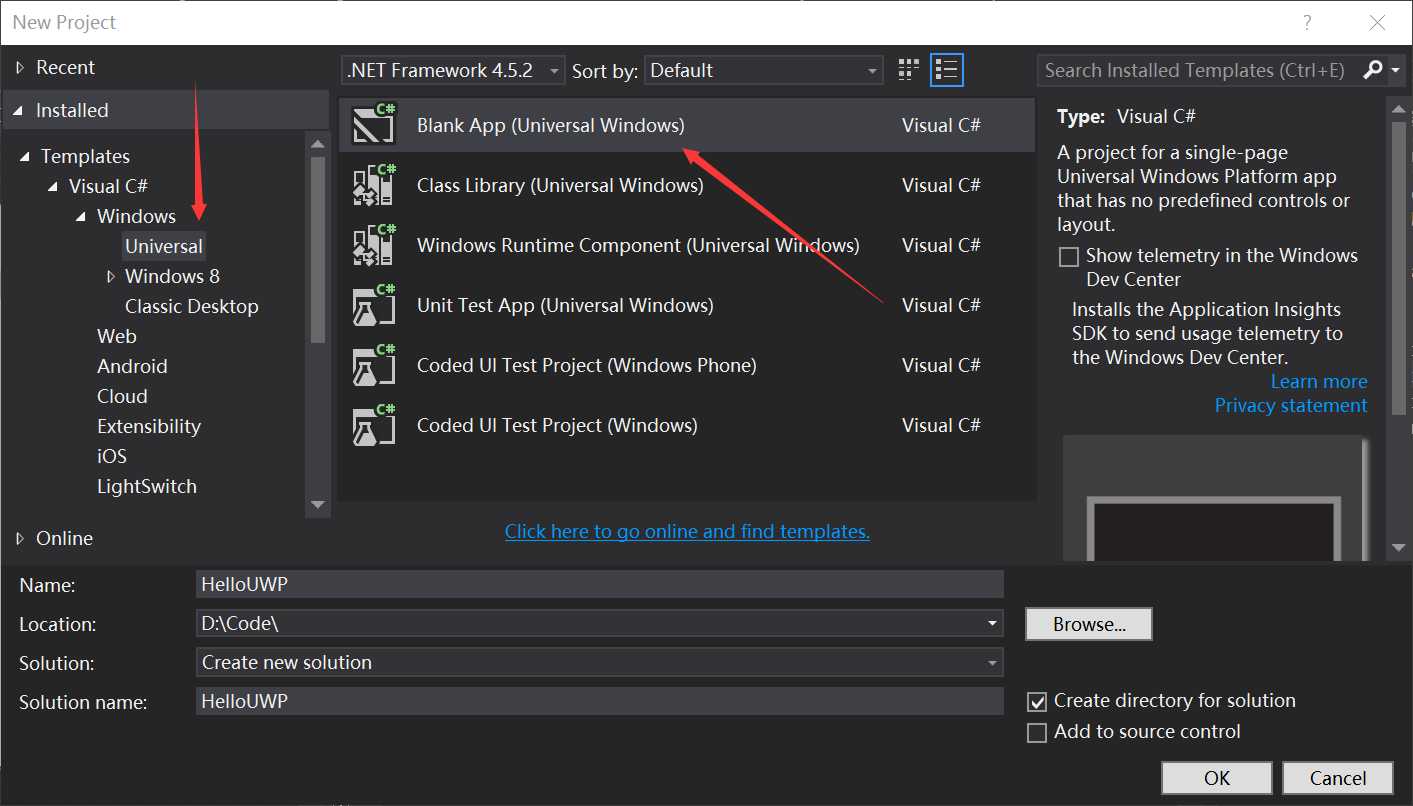Click the Windows Runtime Component template icon
1413x806 pixels.
click(375, 245)
